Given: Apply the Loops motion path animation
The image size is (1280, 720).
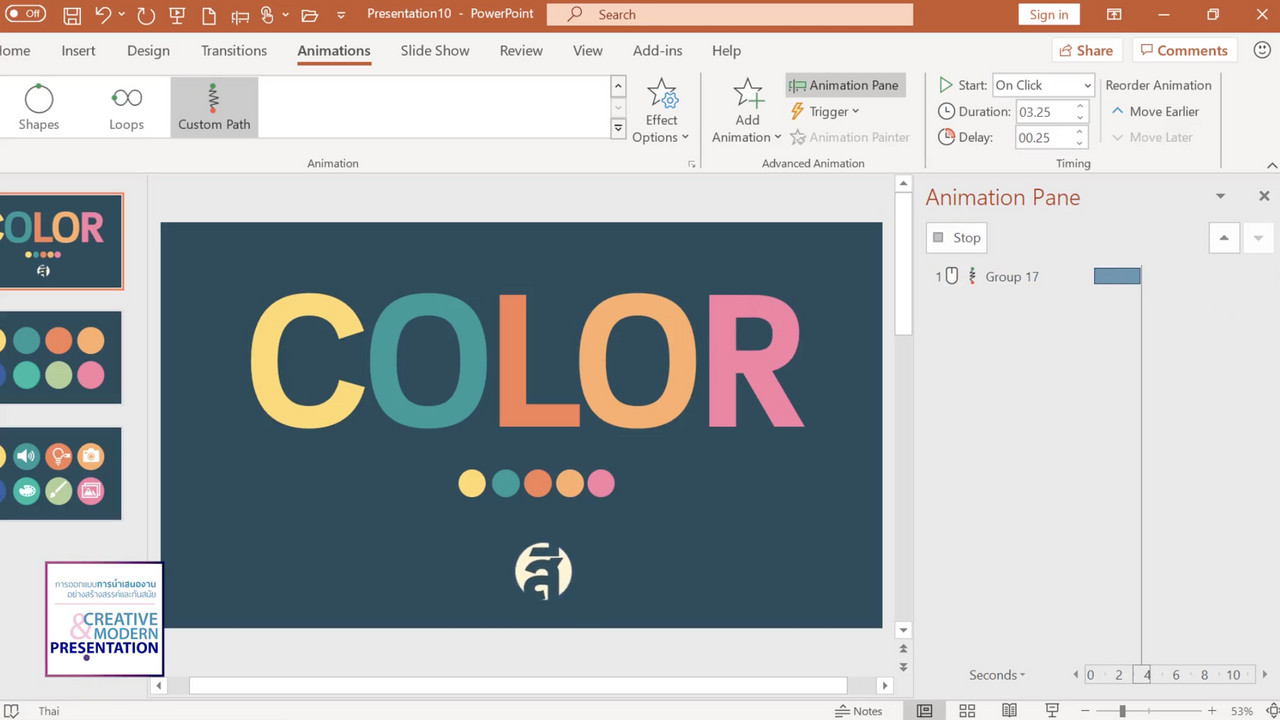Looking at the screenshot, I should [x=126, y=107].
